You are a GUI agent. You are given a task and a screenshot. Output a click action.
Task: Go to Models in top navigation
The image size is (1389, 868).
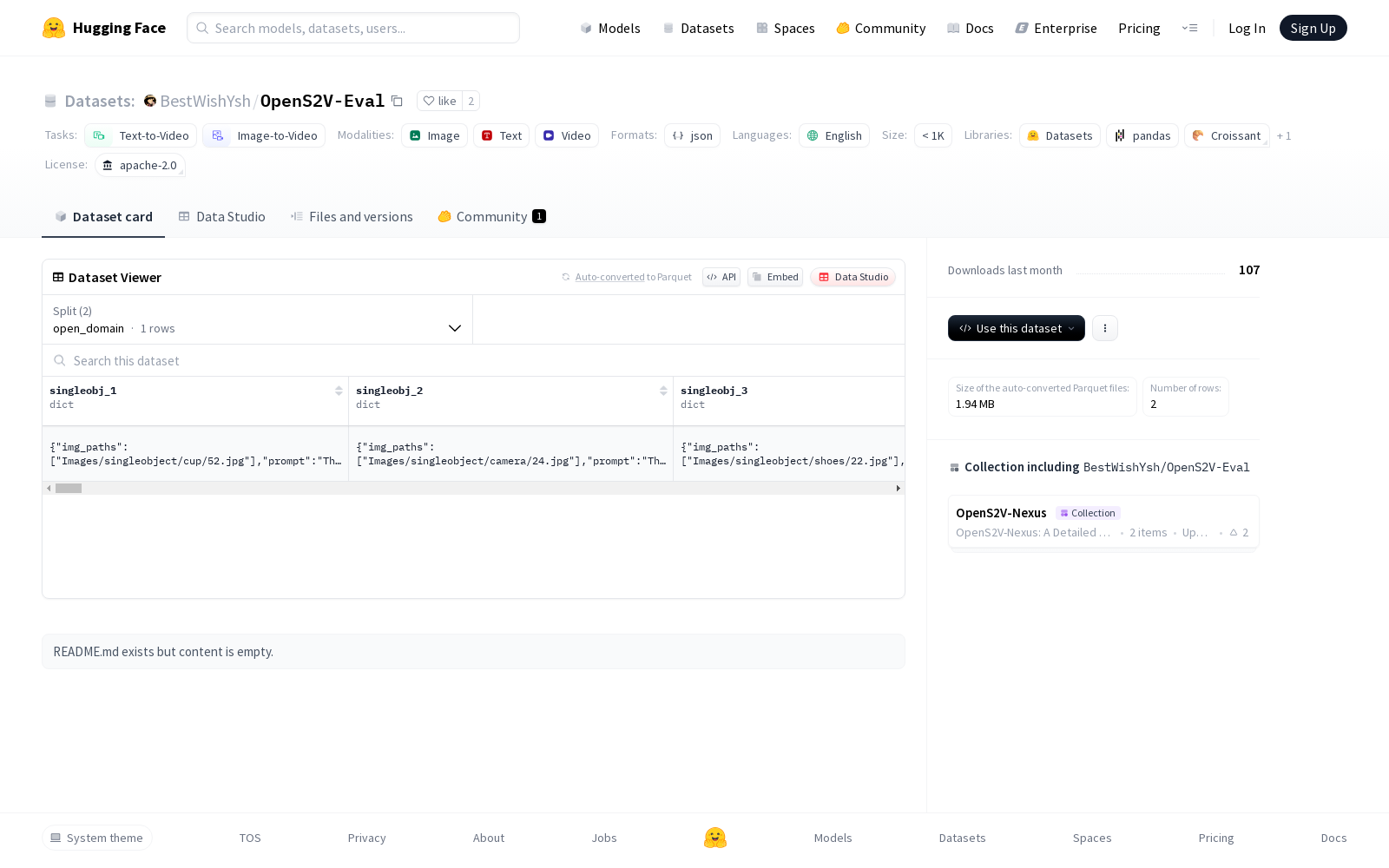tap(609, 28)
